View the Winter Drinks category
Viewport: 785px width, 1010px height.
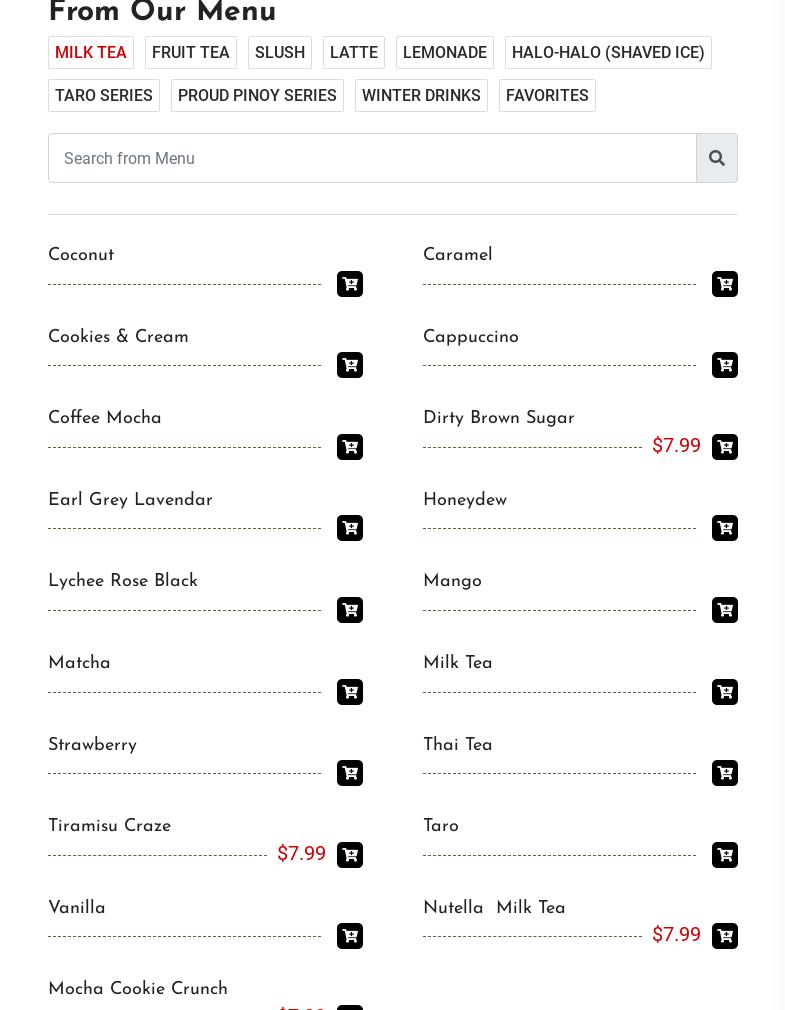[x=421, y=95]
